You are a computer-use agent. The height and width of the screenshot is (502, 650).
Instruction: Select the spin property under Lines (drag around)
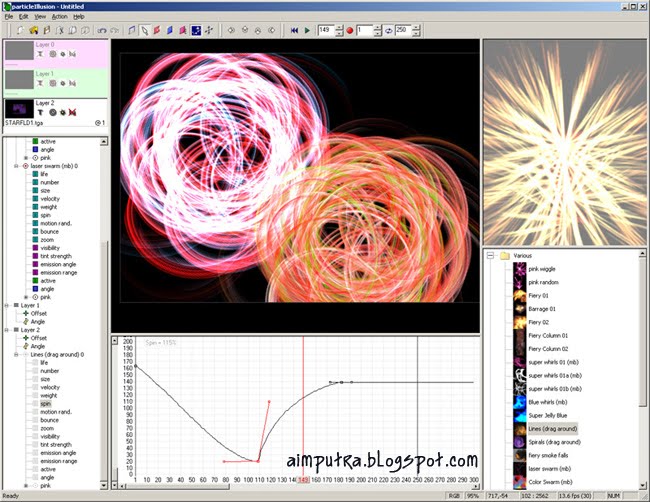[x=46, y=403]
